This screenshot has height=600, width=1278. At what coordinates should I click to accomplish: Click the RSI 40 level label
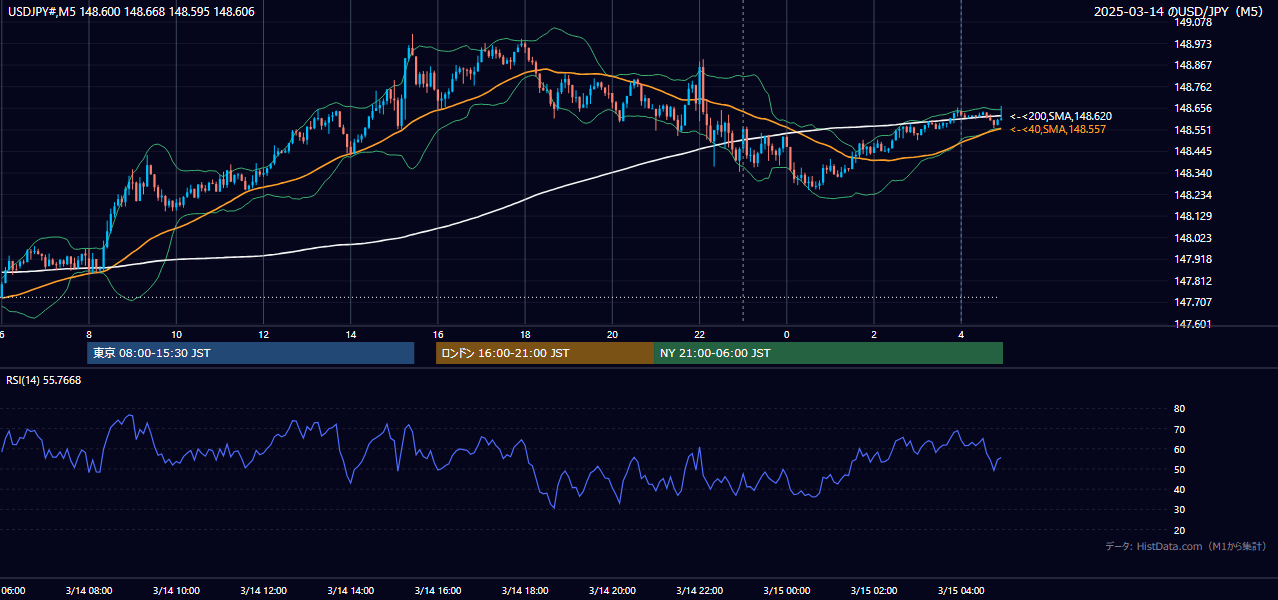click(1179, 489)
